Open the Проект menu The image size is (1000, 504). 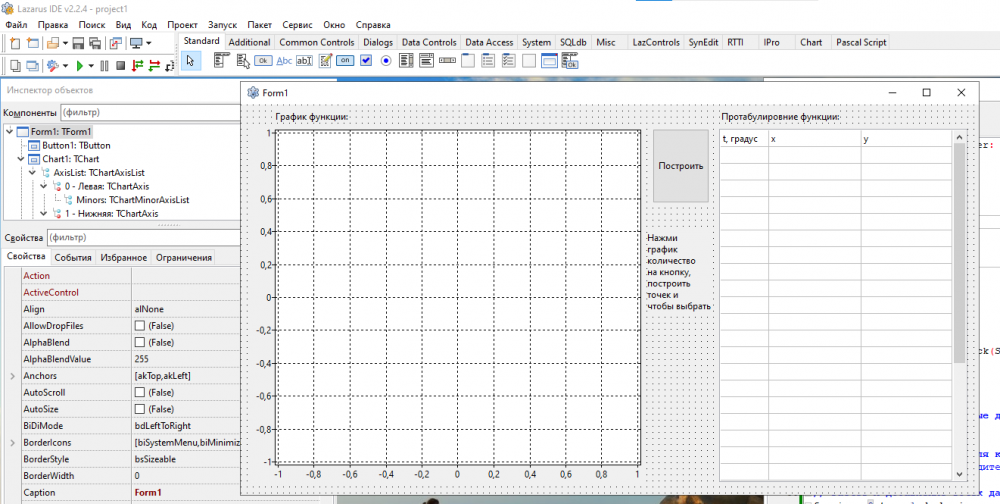182,24
